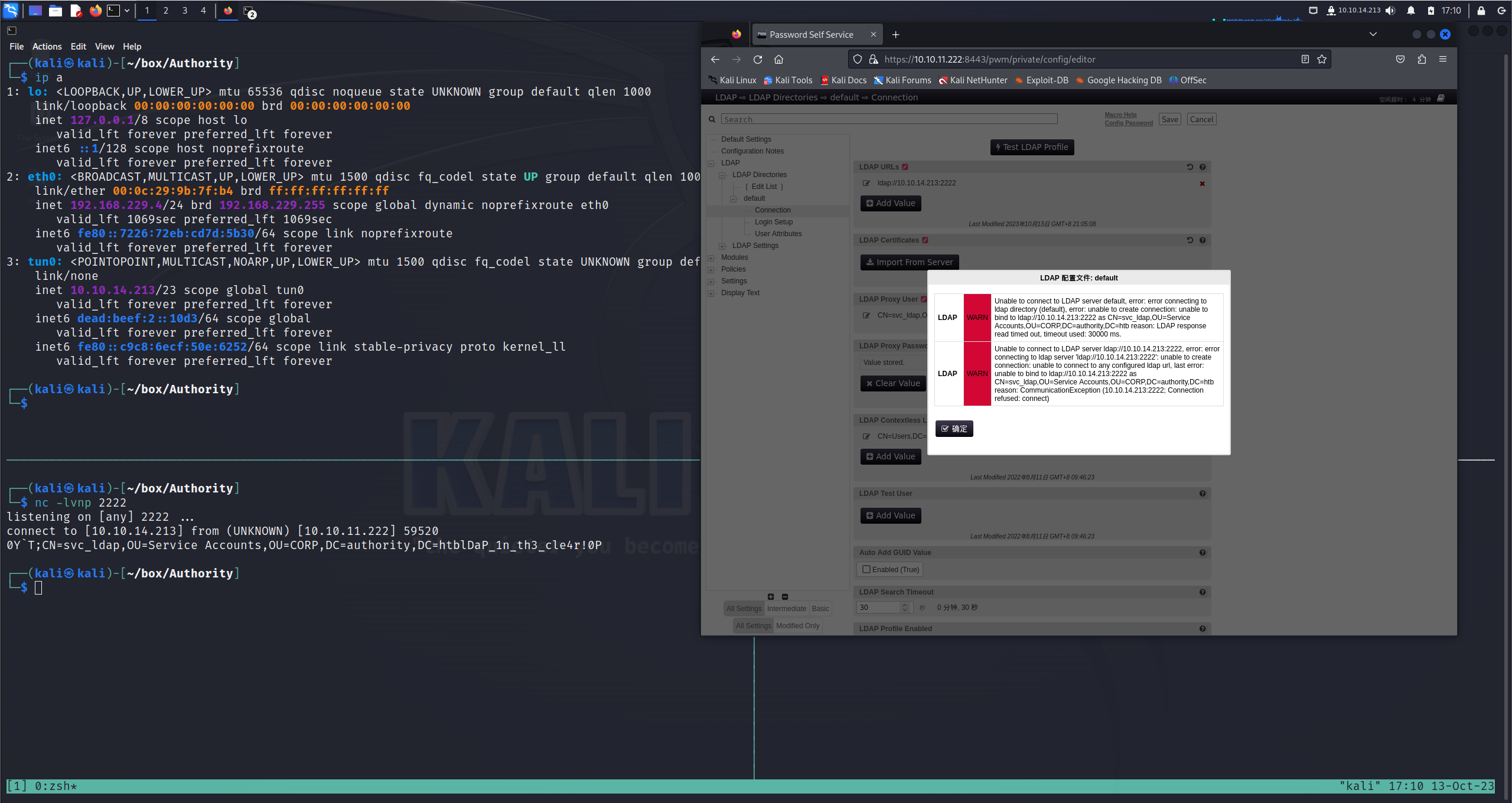Open the terminal Actions menu
1512x803 pixels.
[47, 46]
